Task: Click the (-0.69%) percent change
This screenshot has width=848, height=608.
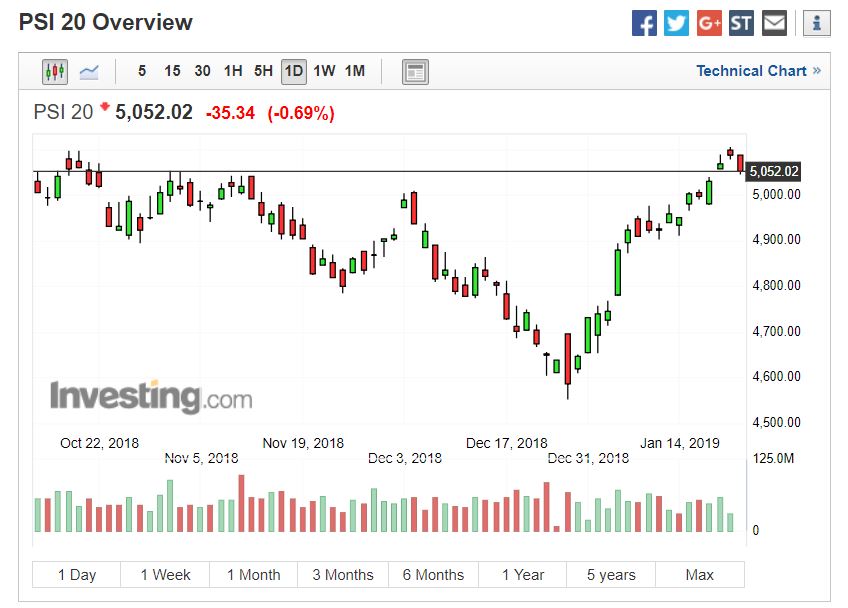Action: (301, 113)
